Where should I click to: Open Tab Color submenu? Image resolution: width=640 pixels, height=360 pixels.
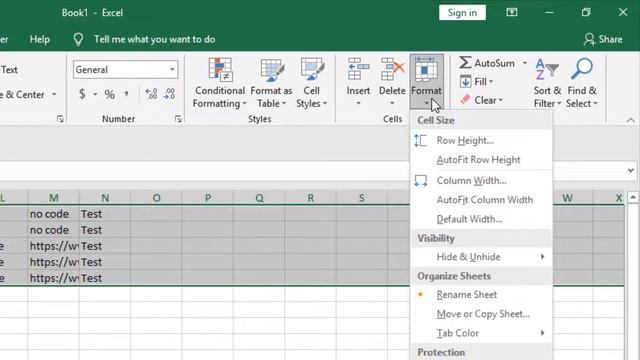(481, 333)
